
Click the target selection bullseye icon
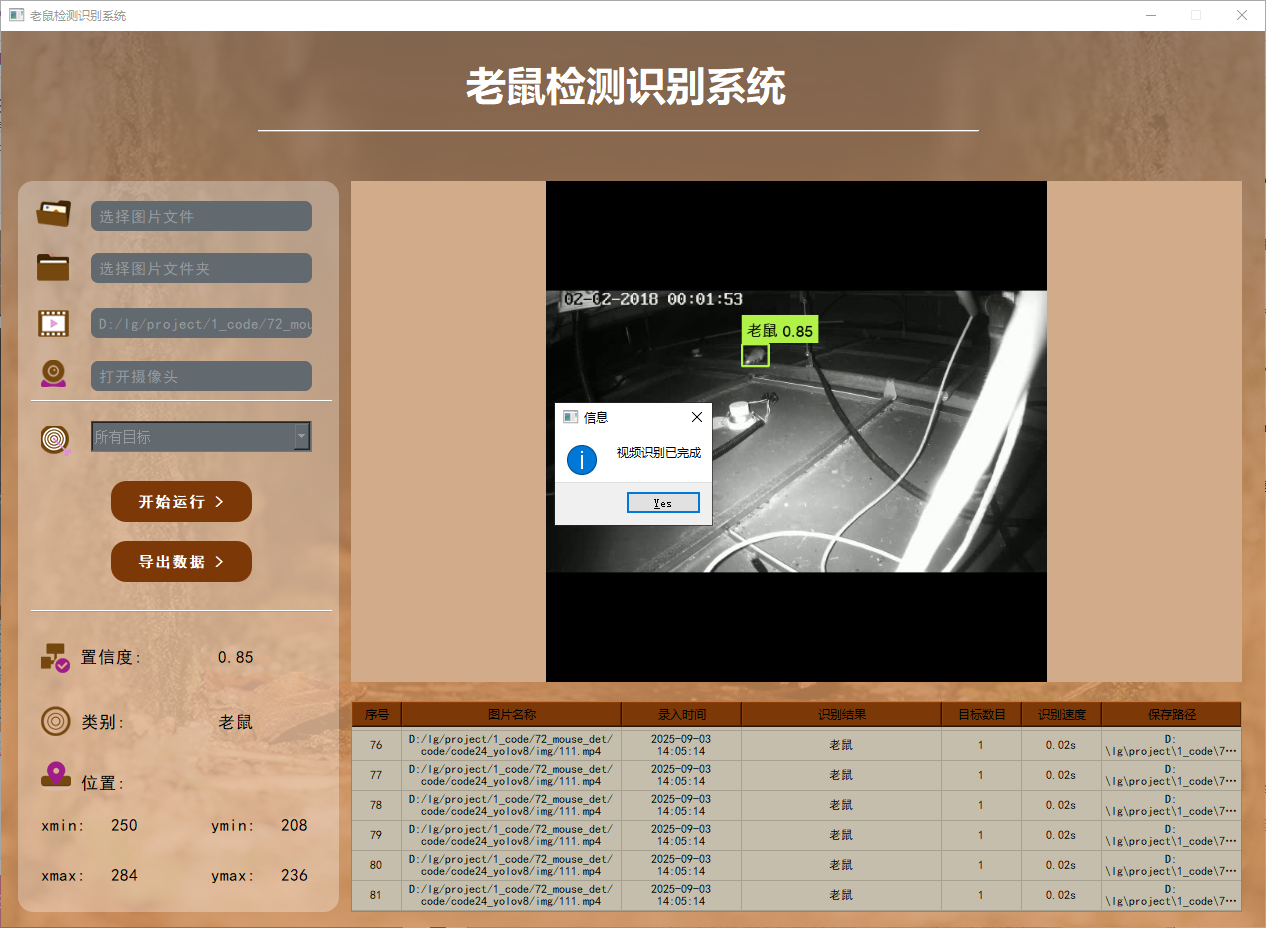(55, 438)
